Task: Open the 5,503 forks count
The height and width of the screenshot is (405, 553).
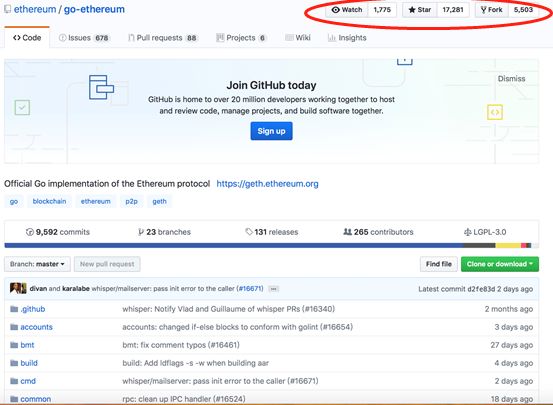Action: [523, 10]
